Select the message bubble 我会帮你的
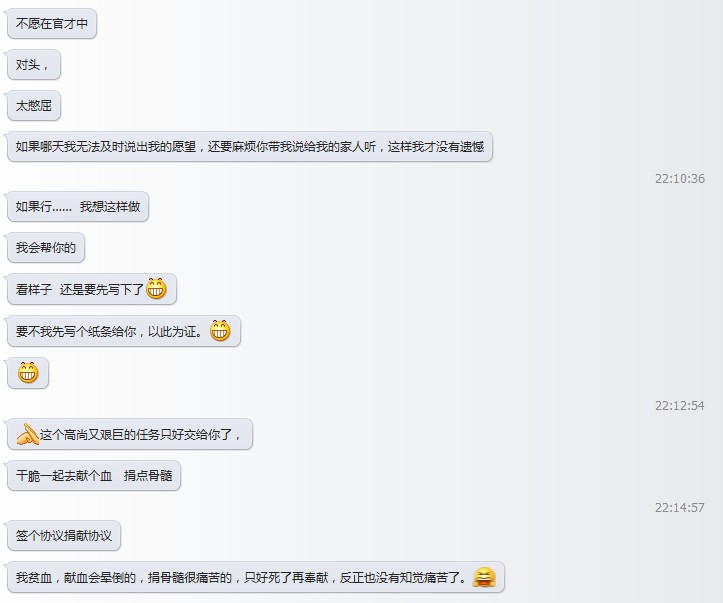Viewport: 723px width, 603px height. 46,248
